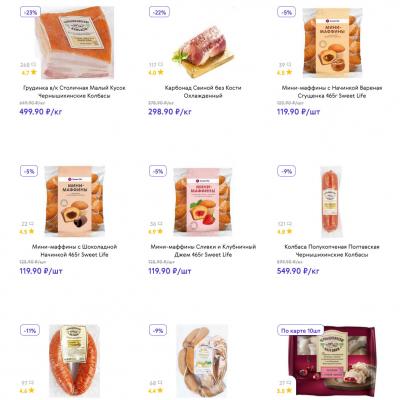Open strawberry jam mini-muffins image
The image size is (400, 400).
point(203,200)
